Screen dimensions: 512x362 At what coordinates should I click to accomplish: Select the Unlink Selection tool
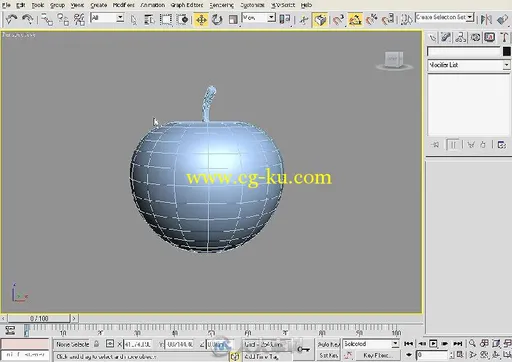tap(63, 19)
